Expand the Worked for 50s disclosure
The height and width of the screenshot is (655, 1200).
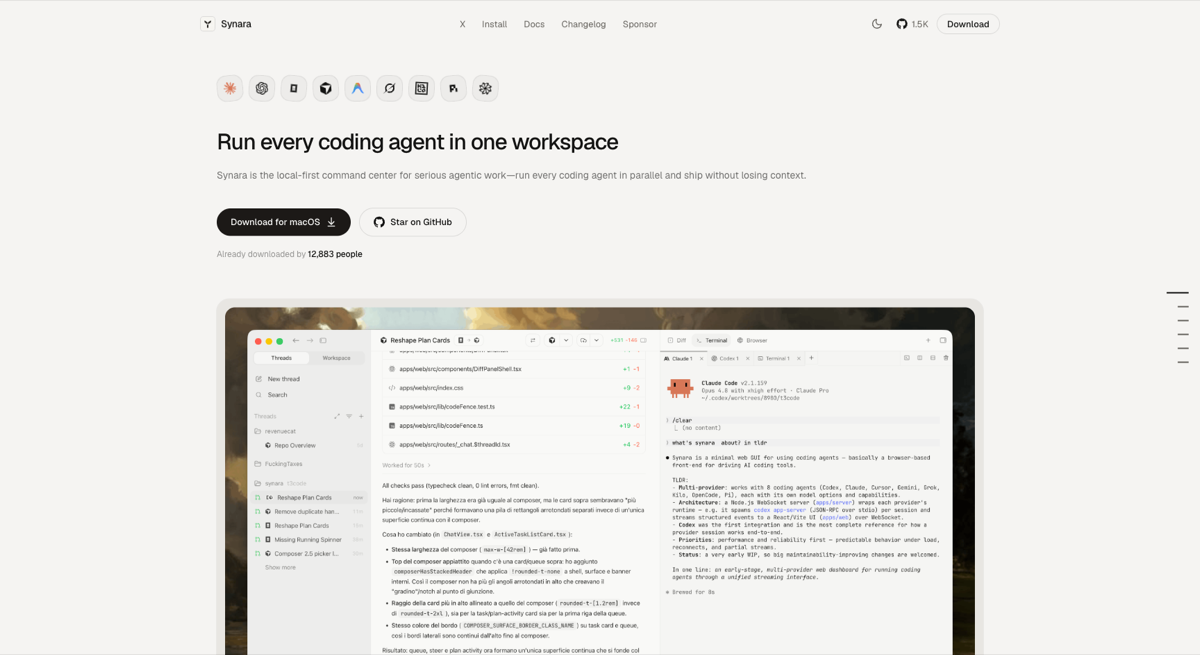coord(406,465)
